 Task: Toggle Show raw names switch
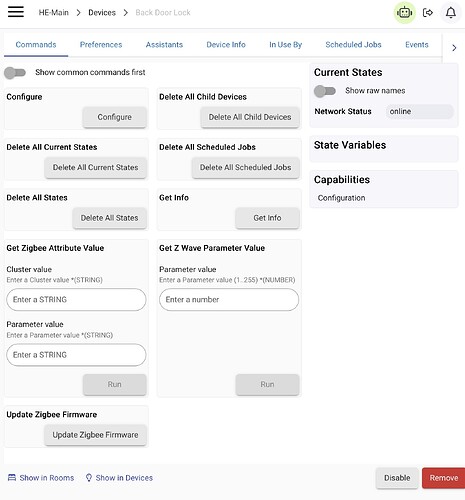pos(325,91)
